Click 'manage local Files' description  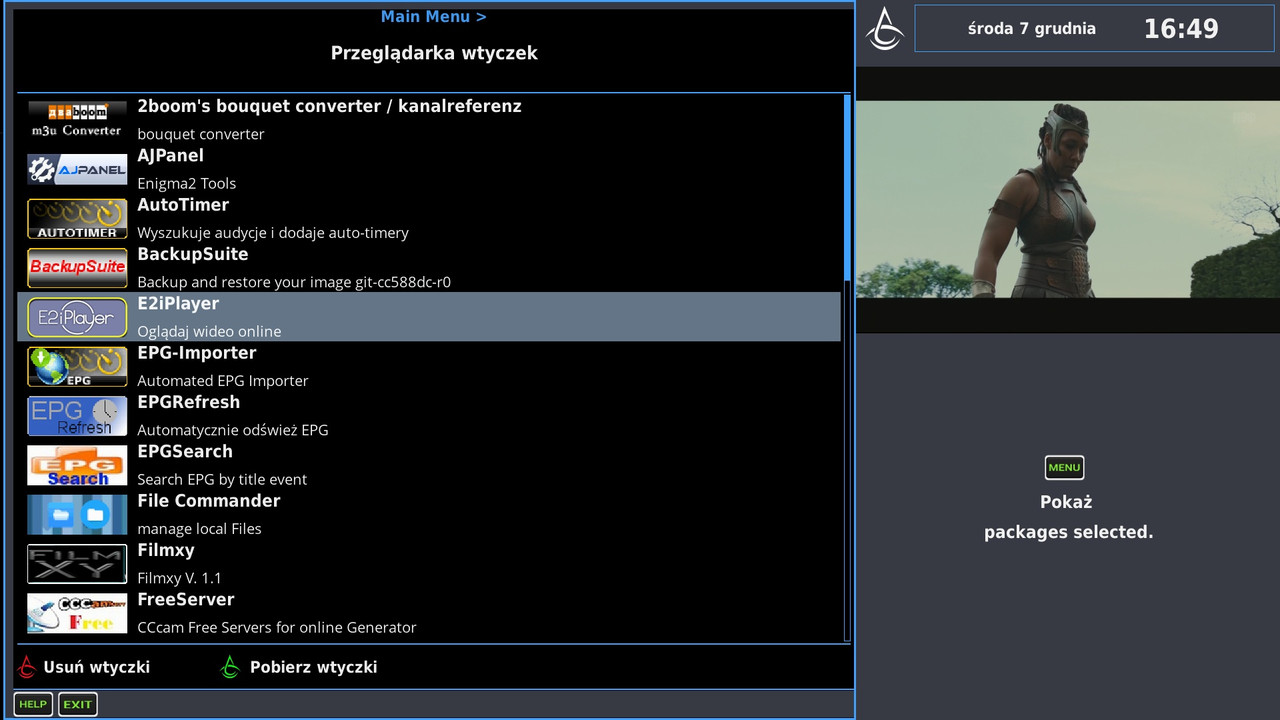[199, 529]
